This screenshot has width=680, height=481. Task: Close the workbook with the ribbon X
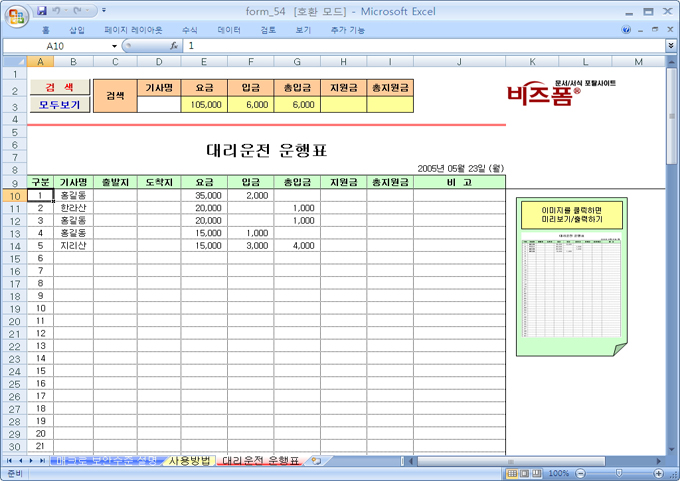point(670,30)
